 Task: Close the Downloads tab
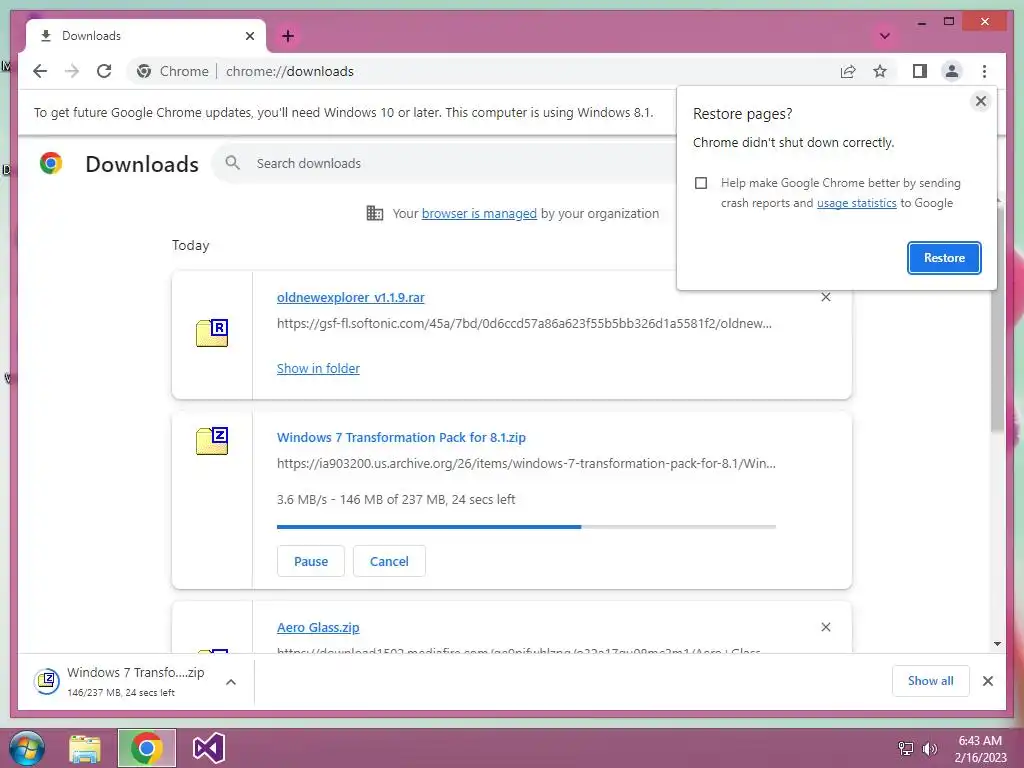tap(249, 36)
